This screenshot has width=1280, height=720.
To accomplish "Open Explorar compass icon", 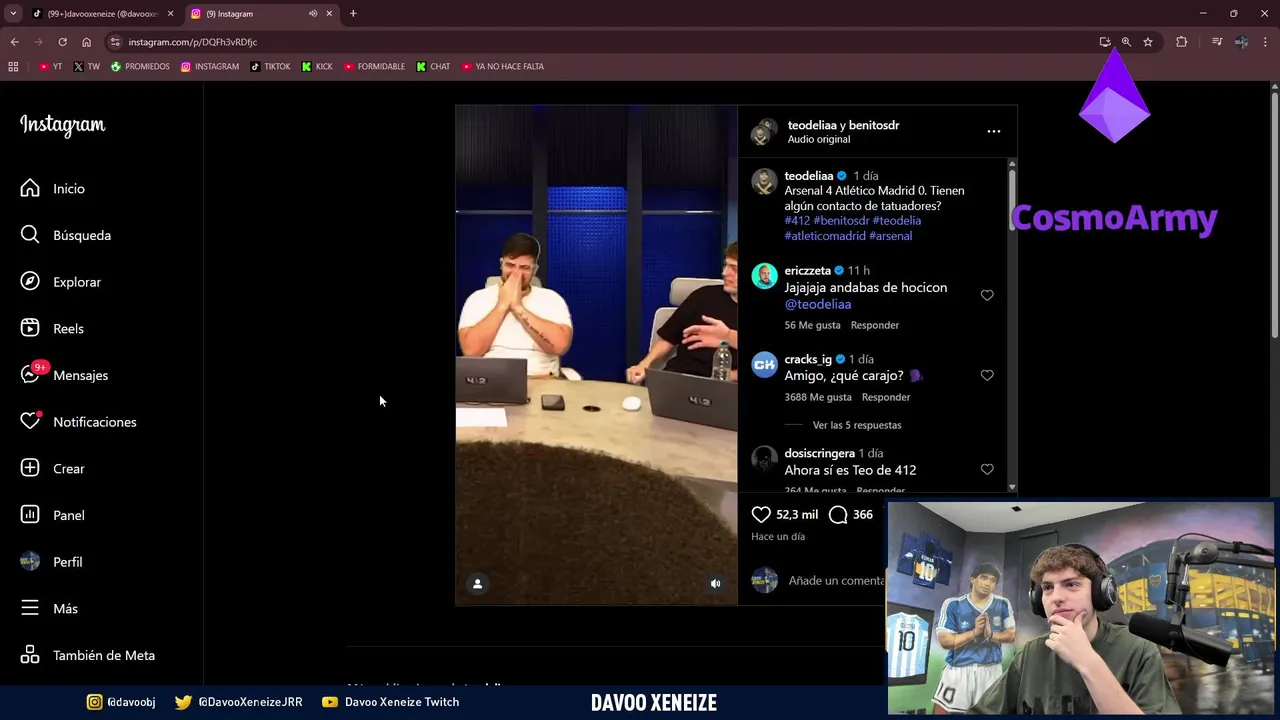I will click(x=30, y=282).
